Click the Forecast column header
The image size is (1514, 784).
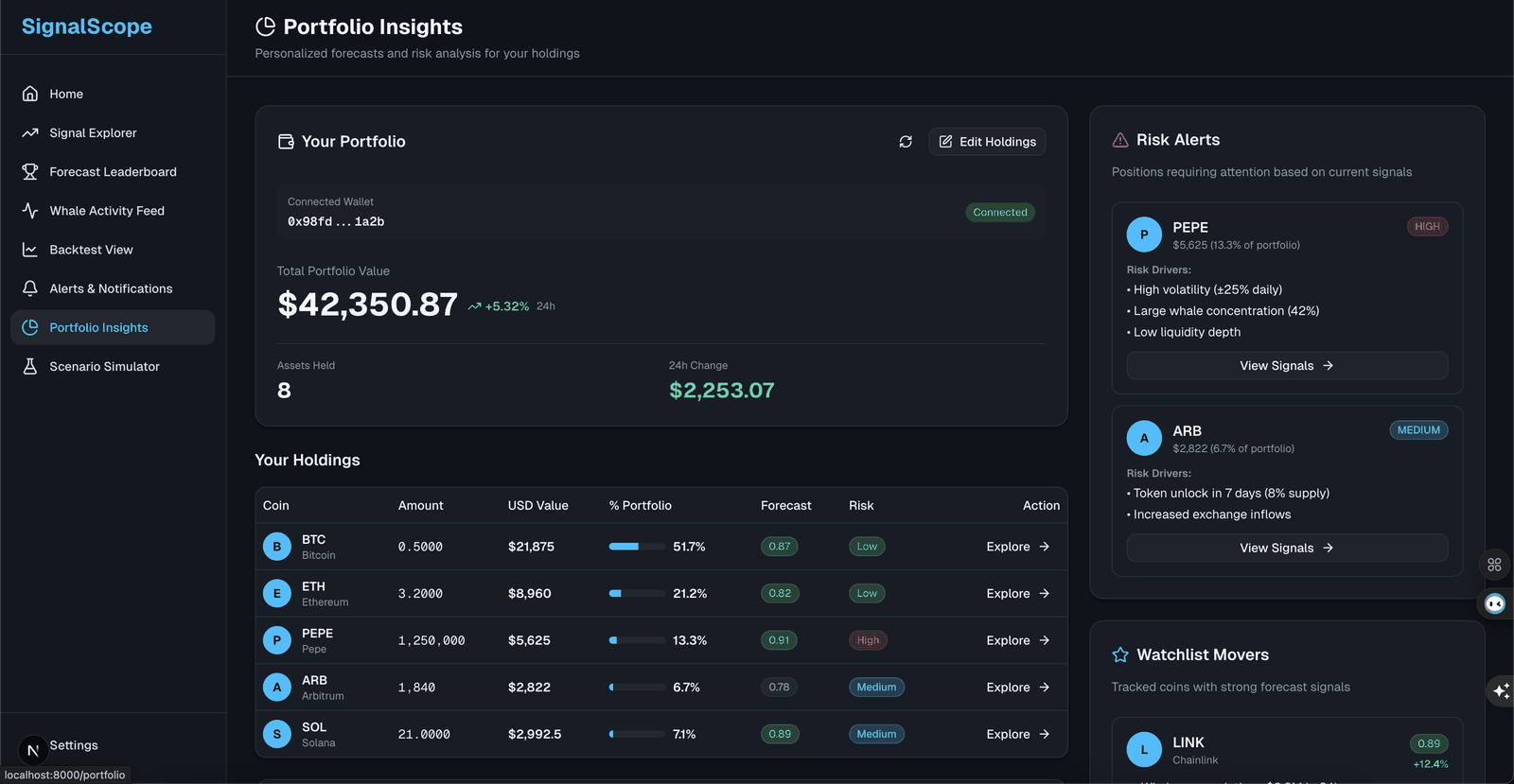[x=786, y=506]
